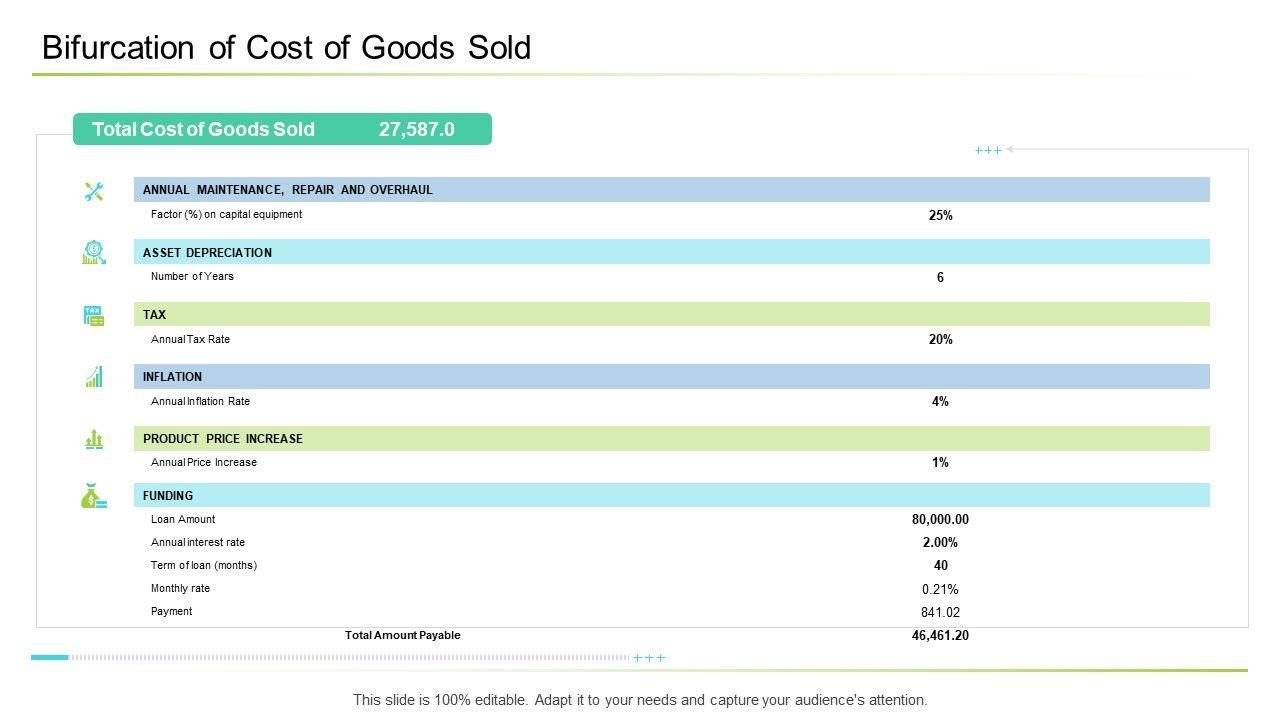Select the 27,587.0 total cost value
Screen dimensions: 1280x720
point(417,129)
